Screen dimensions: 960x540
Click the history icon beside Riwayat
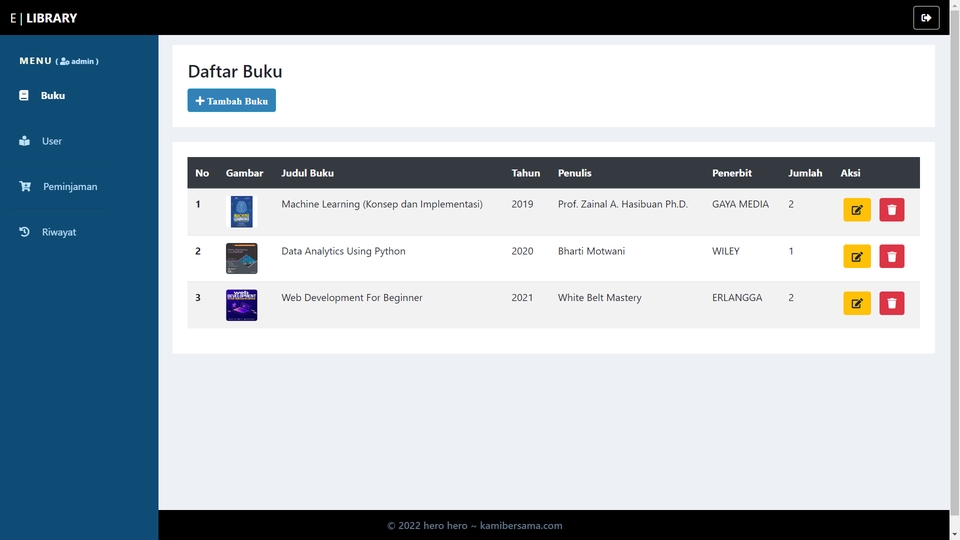[x=24, y=232]
